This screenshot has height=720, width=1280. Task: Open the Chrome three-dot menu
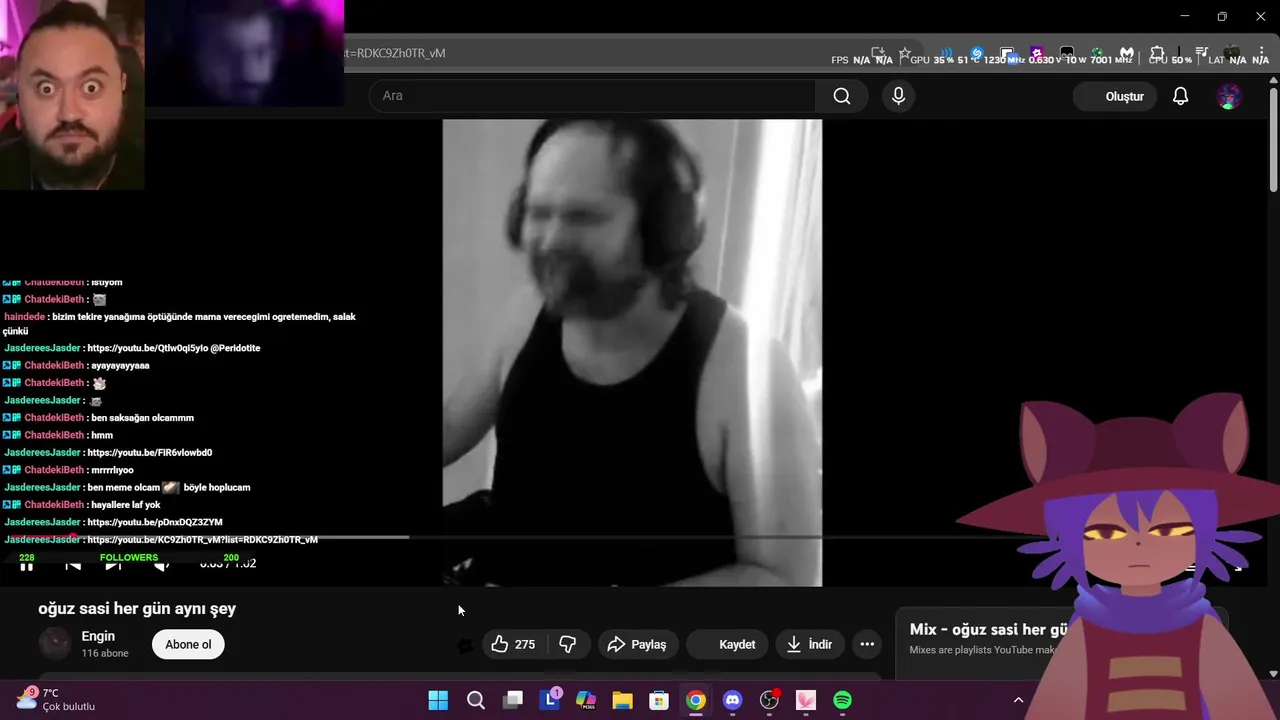tap(1261, 53)
